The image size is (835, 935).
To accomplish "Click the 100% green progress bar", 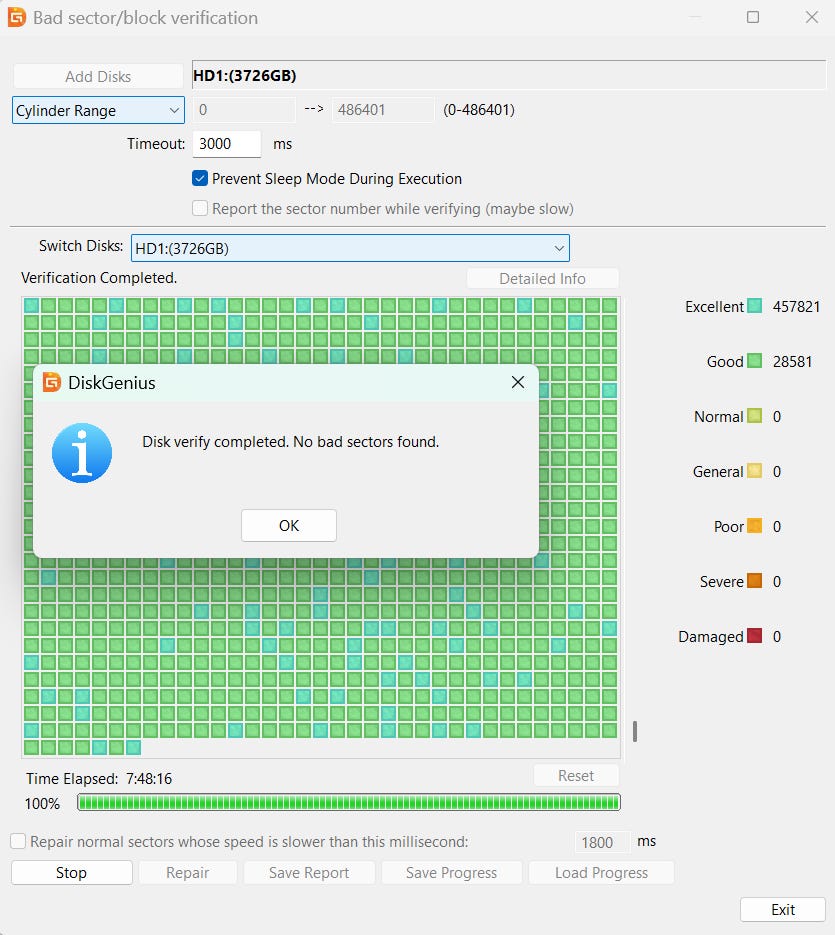I will click(349, 803).
